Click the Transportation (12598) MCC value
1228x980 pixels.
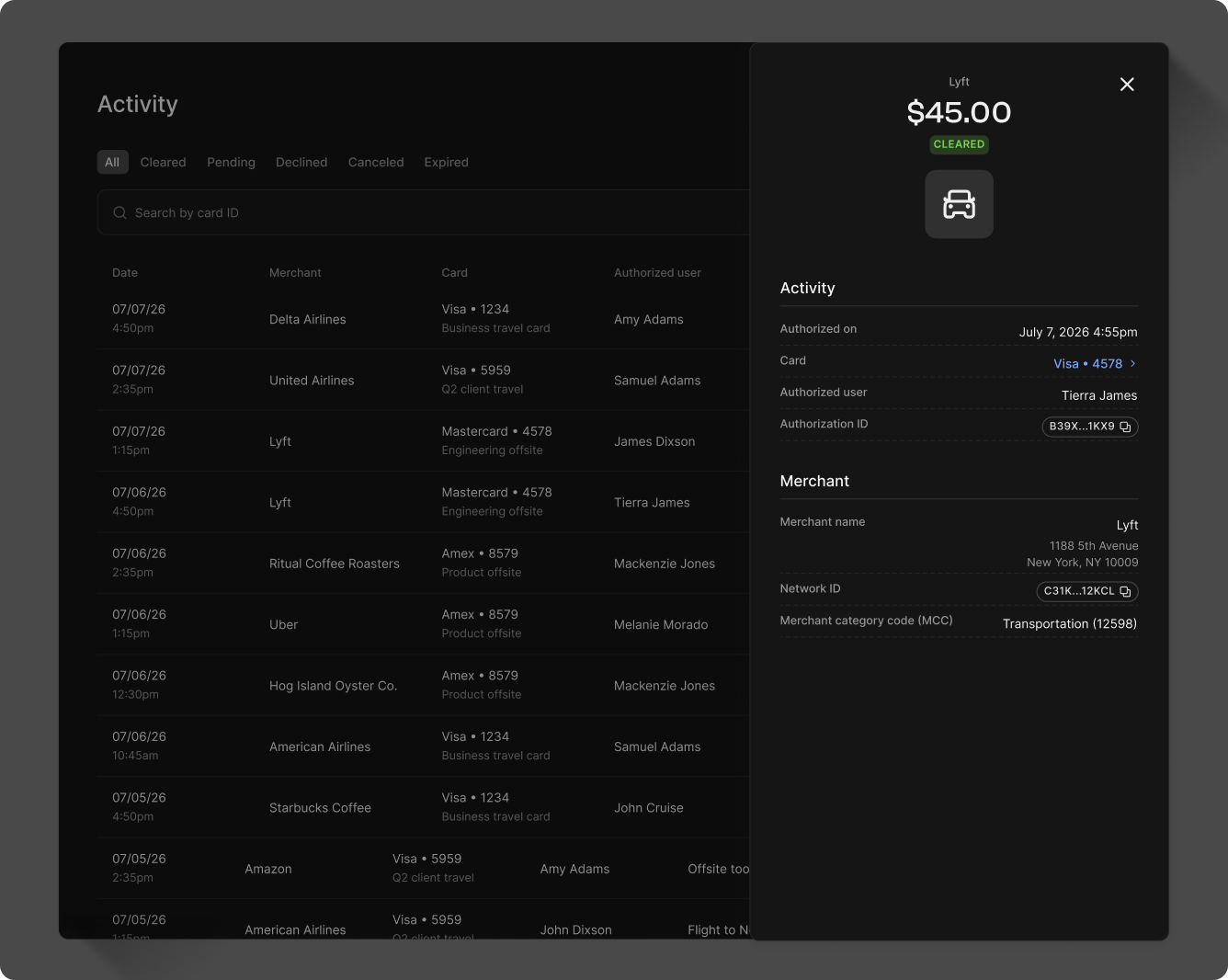click(1070, 624)
